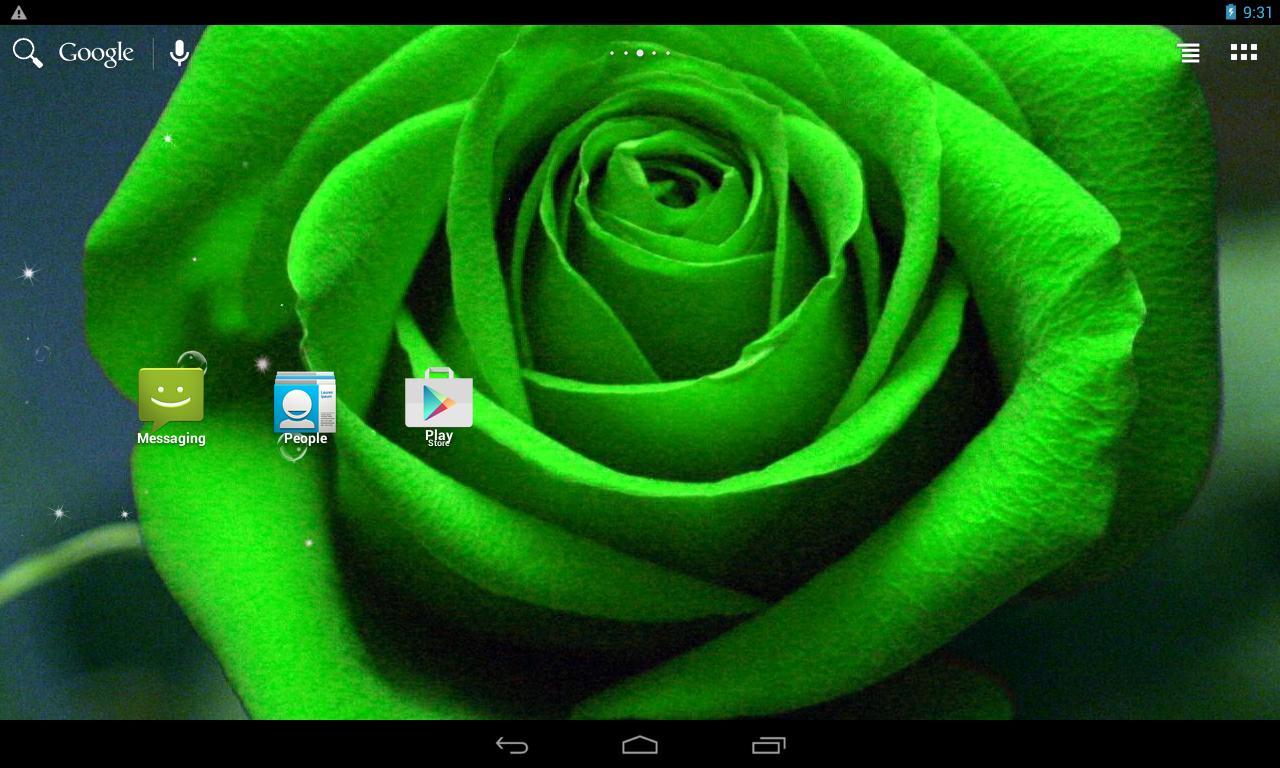
Task: Tap the battery charging status icon
Action: [1231, 12]
